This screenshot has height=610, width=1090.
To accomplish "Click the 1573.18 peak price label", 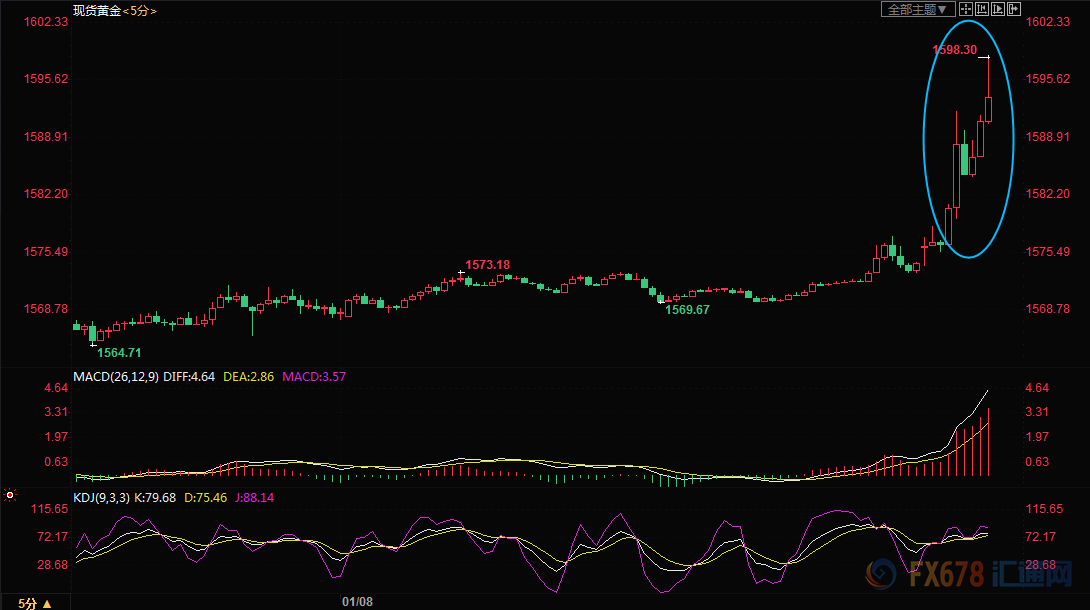I will 491,264.
